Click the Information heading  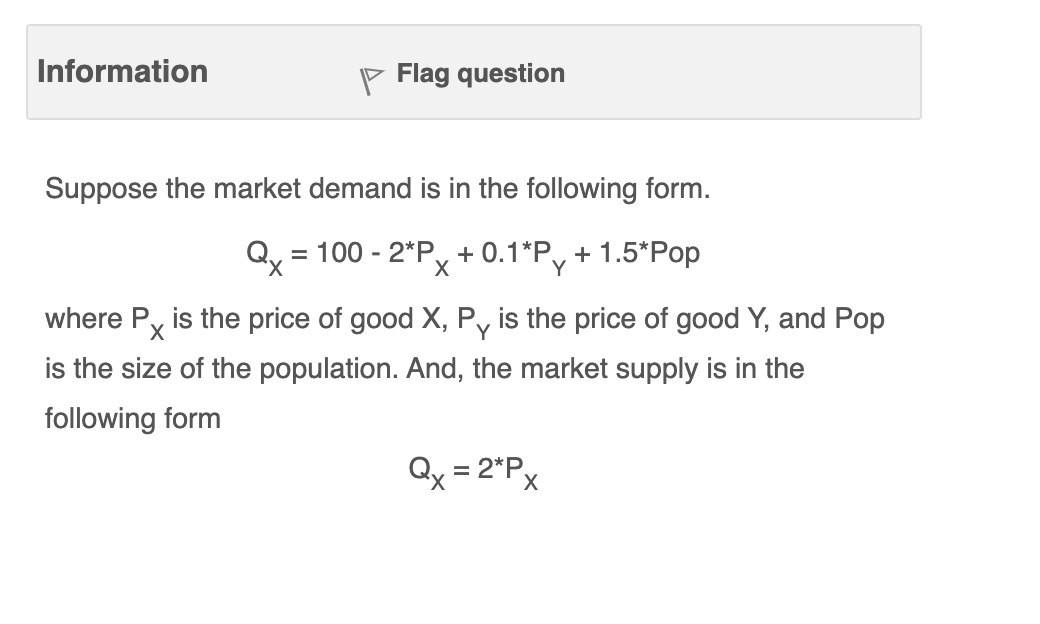(122, 71)
